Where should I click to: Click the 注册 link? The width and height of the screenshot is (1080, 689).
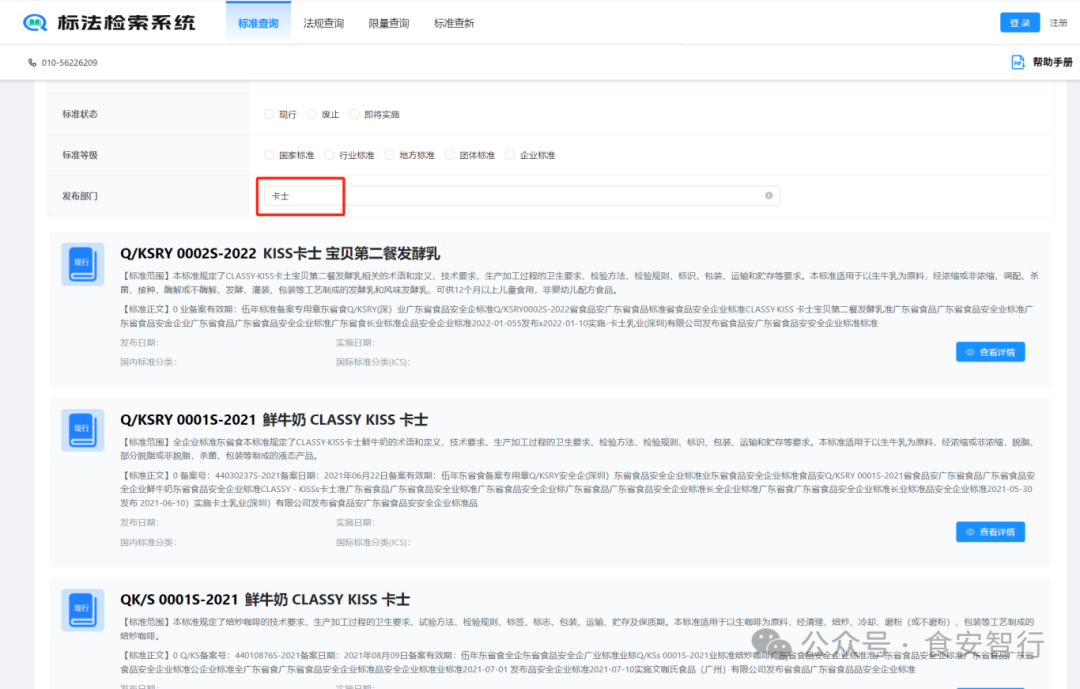point(1058,23)
